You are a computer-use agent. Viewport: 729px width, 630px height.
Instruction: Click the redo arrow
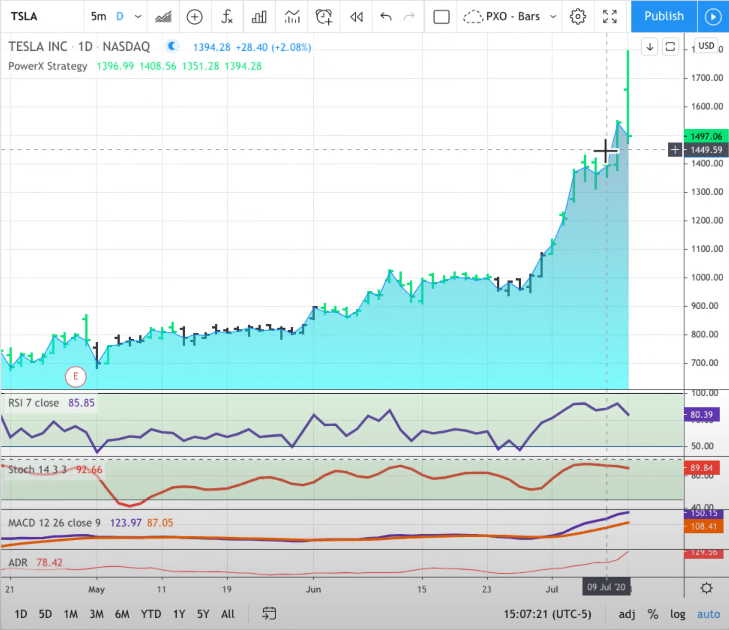click(409, 17)
